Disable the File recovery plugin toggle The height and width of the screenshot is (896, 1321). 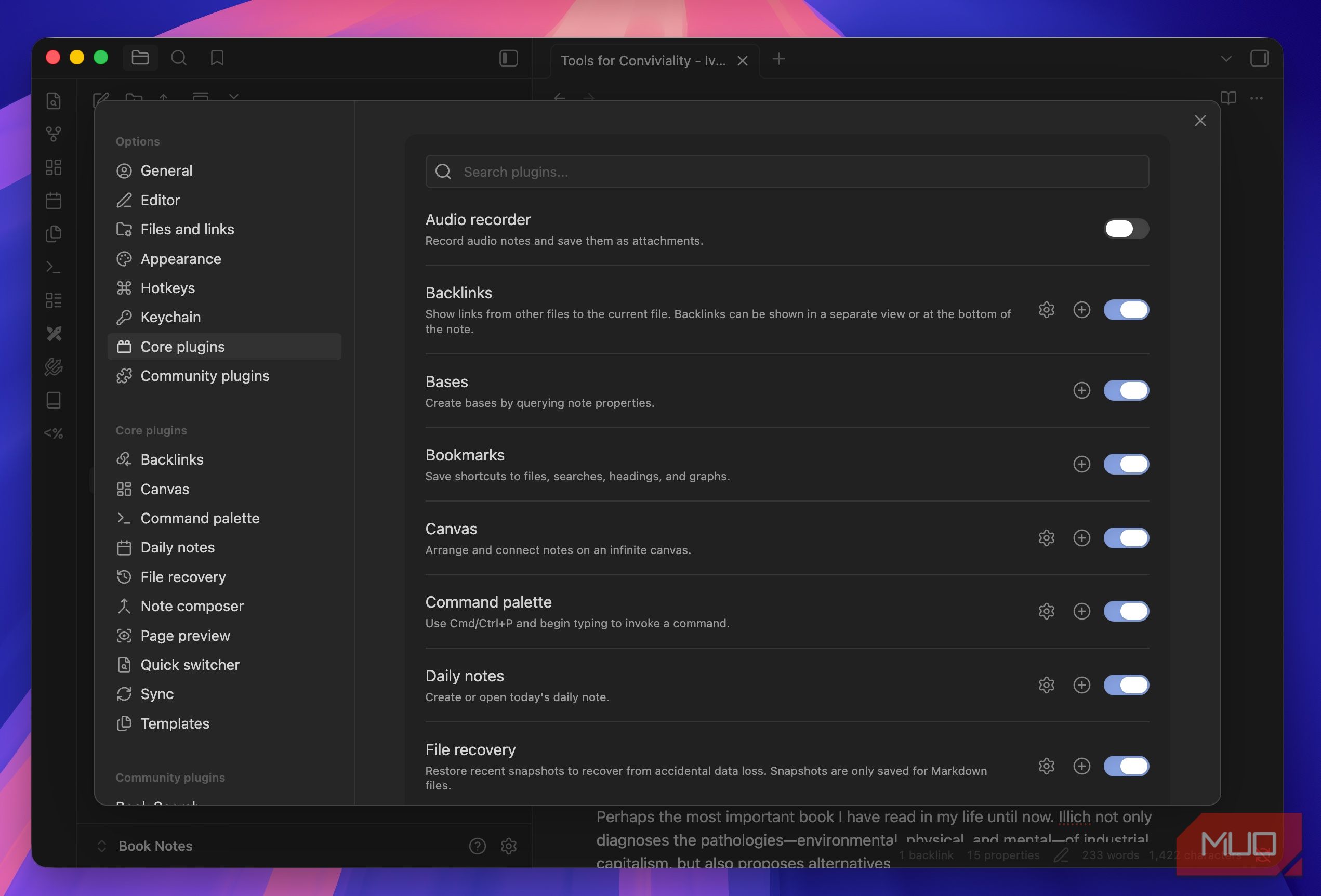[x=1126, y=766]
